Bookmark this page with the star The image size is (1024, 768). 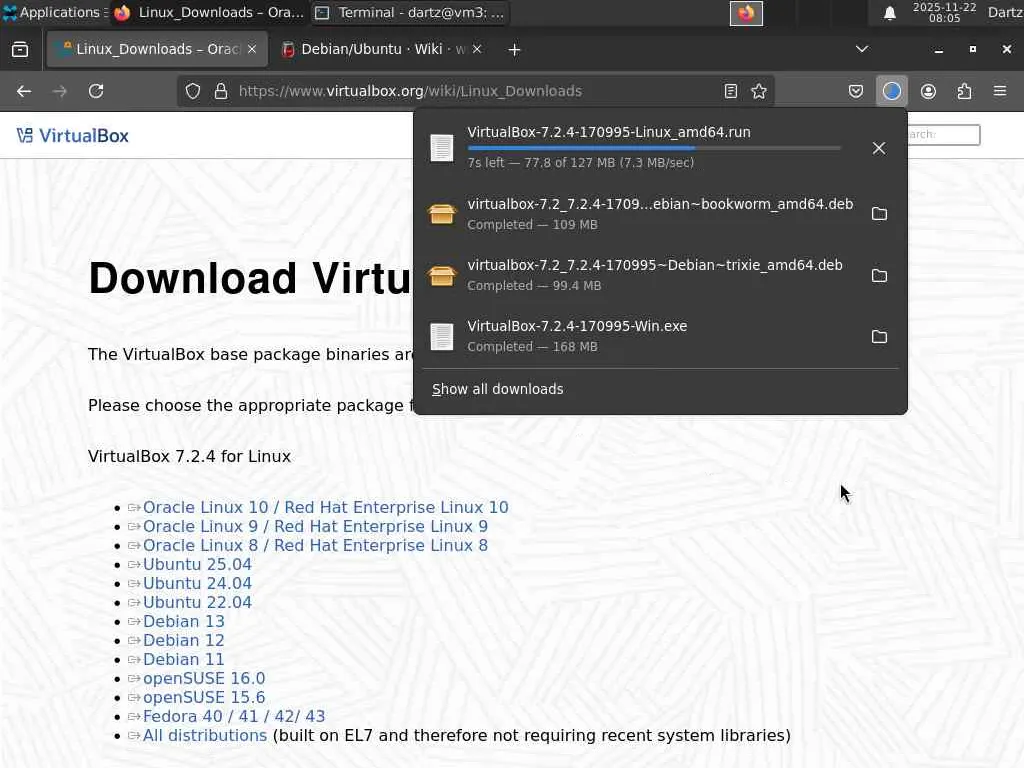pos(758,91)
